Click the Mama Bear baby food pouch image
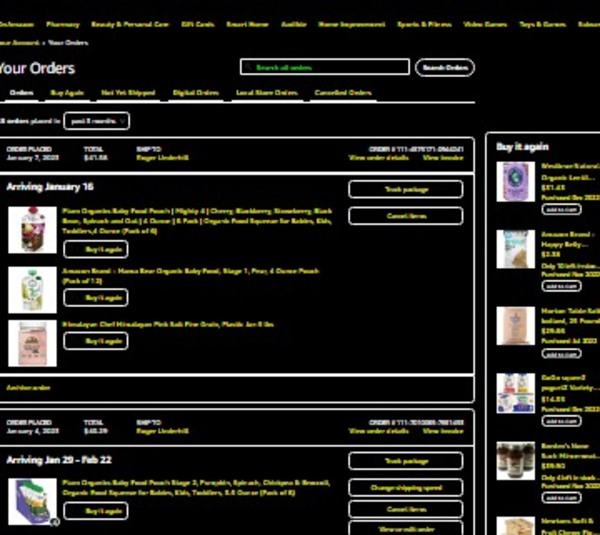The width and height of the screenshot is (600, 535). coord(32,290)
